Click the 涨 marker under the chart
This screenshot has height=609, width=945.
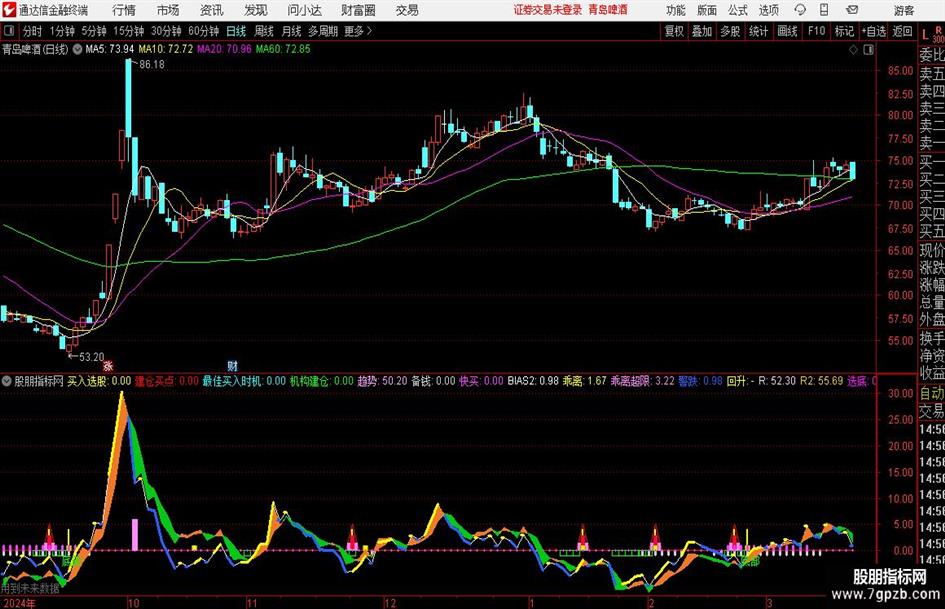(x=108, y=365)
